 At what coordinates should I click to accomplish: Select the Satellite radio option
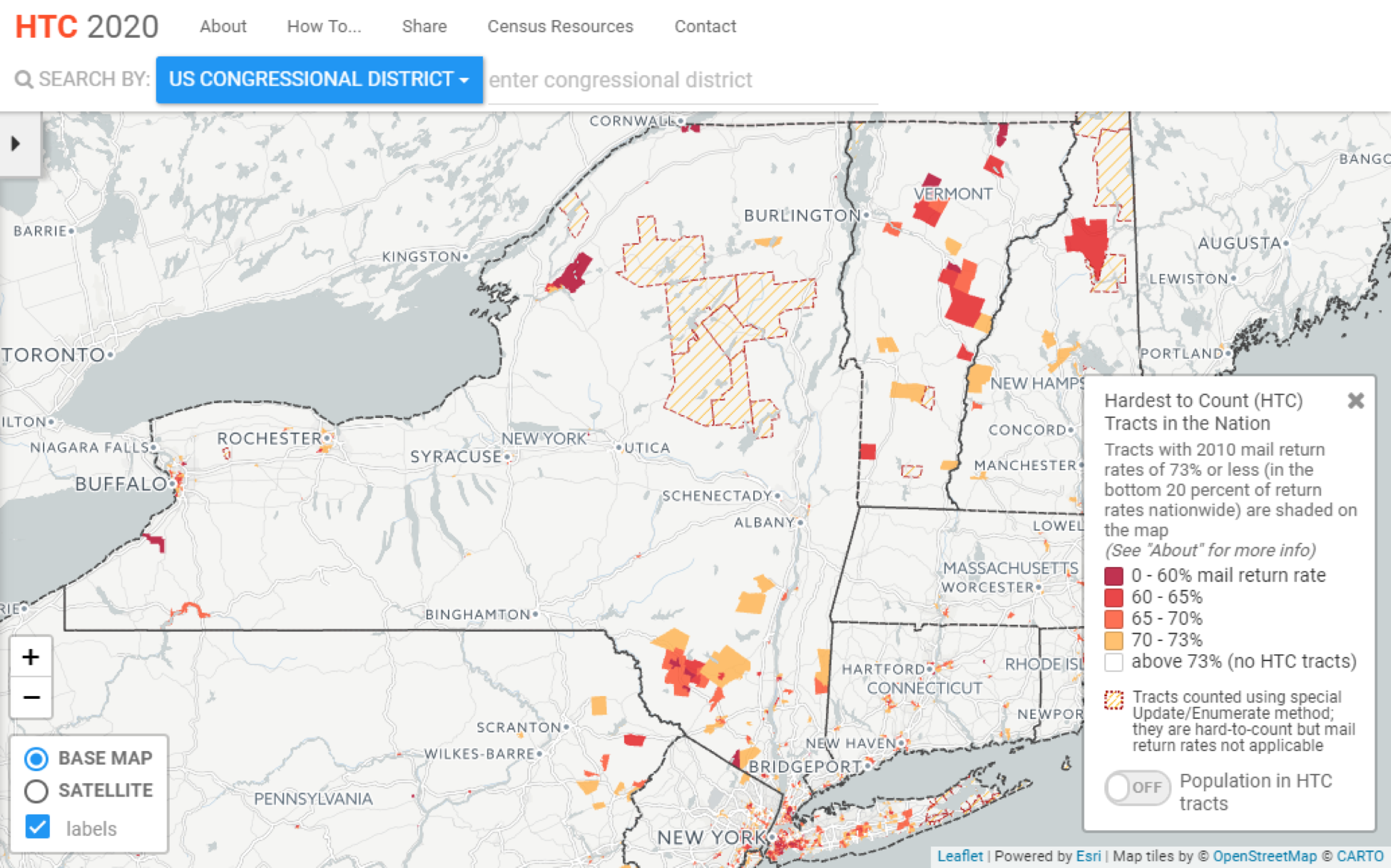[36, 790]
